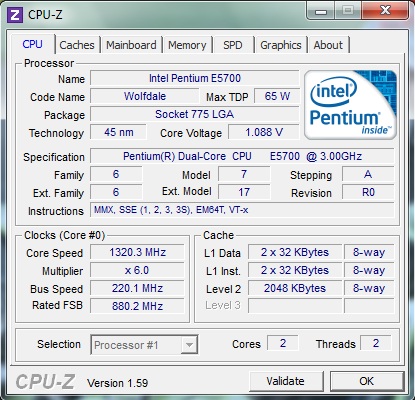
Task: Click the L1 Data size 2 x 32 KBytes
Action: (x=295, y=252)
